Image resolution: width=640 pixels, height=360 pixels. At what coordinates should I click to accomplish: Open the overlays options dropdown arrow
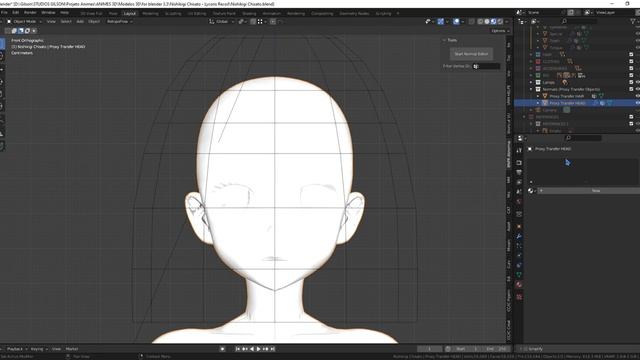[x=462, y=21]
